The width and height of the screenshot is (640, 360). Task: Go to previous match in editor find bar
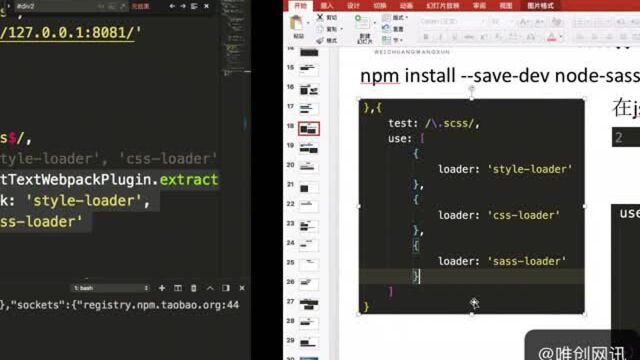tap(172, 6)
